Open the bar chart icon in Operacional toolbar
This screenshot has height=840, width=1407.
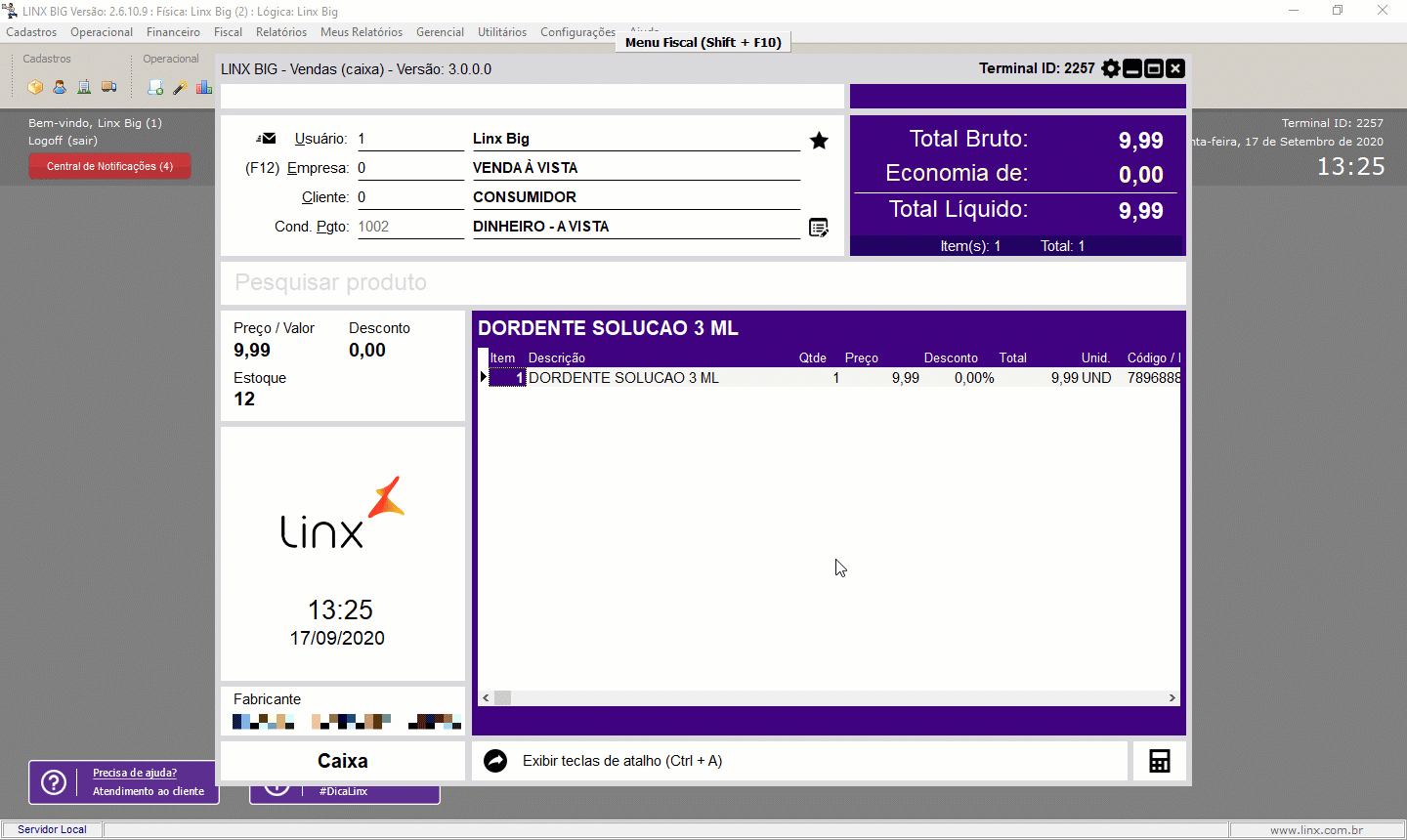coord(203,87)
